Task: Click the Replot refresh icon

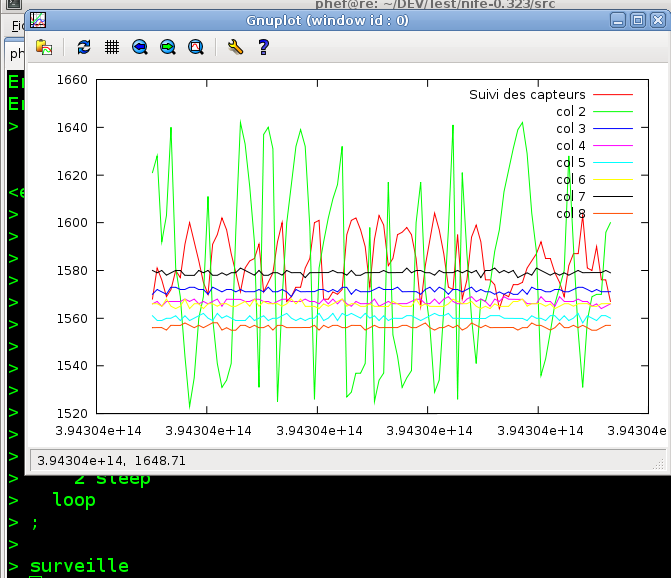Action: [84, 46]
